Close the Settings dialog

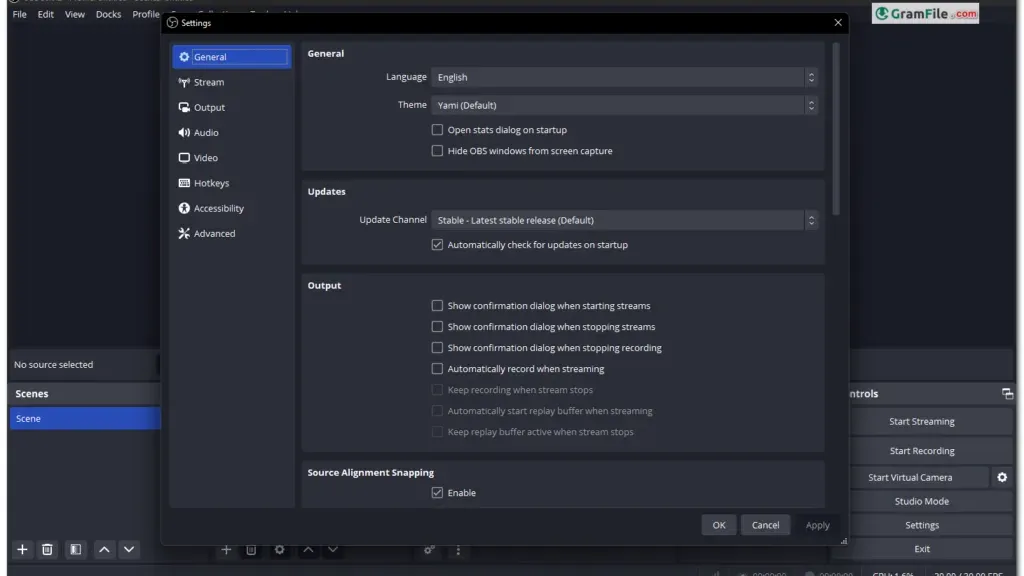[838, 23]
